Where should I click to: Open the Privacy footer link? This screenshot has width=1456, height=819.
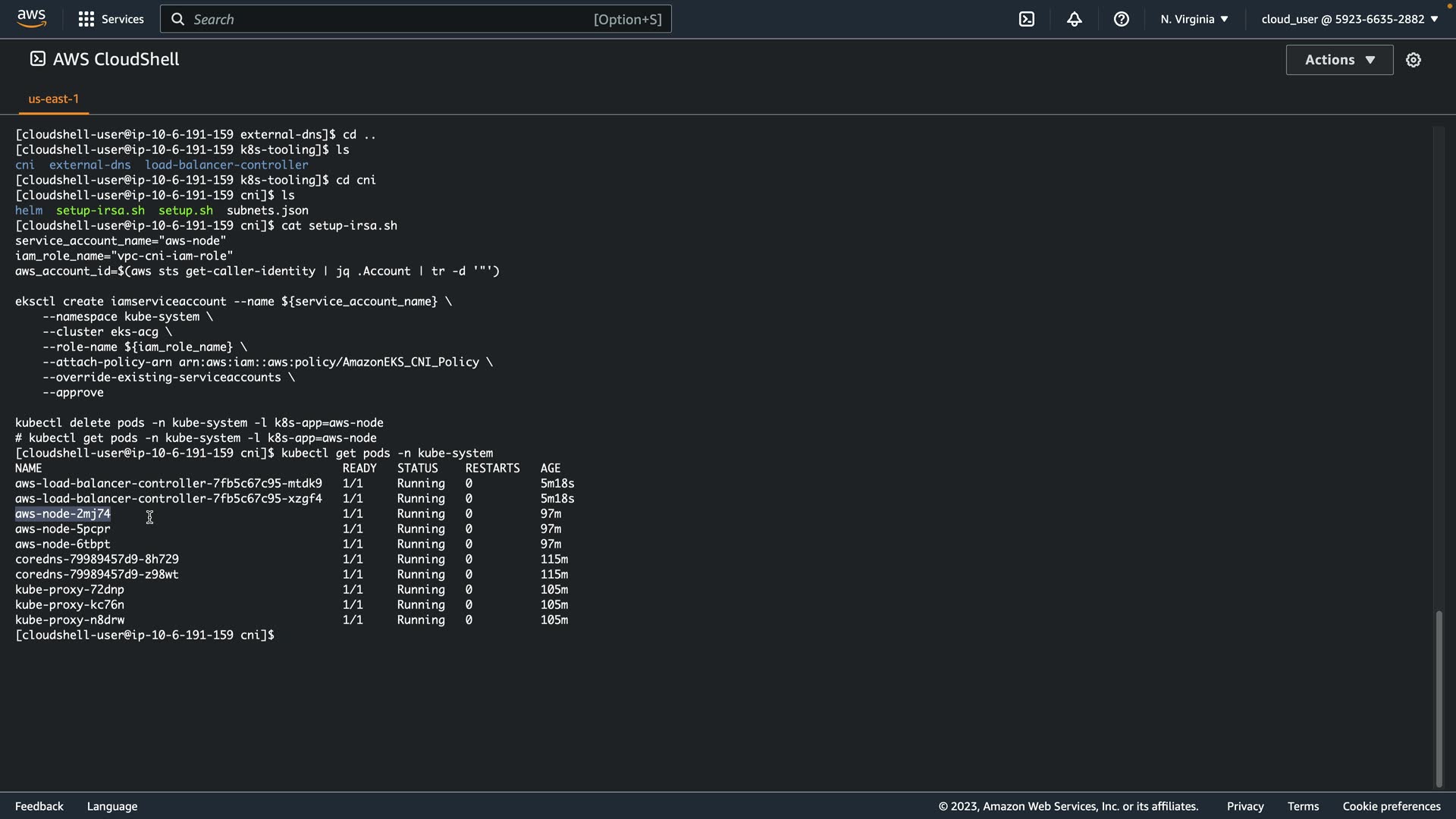pos(1244,806)
